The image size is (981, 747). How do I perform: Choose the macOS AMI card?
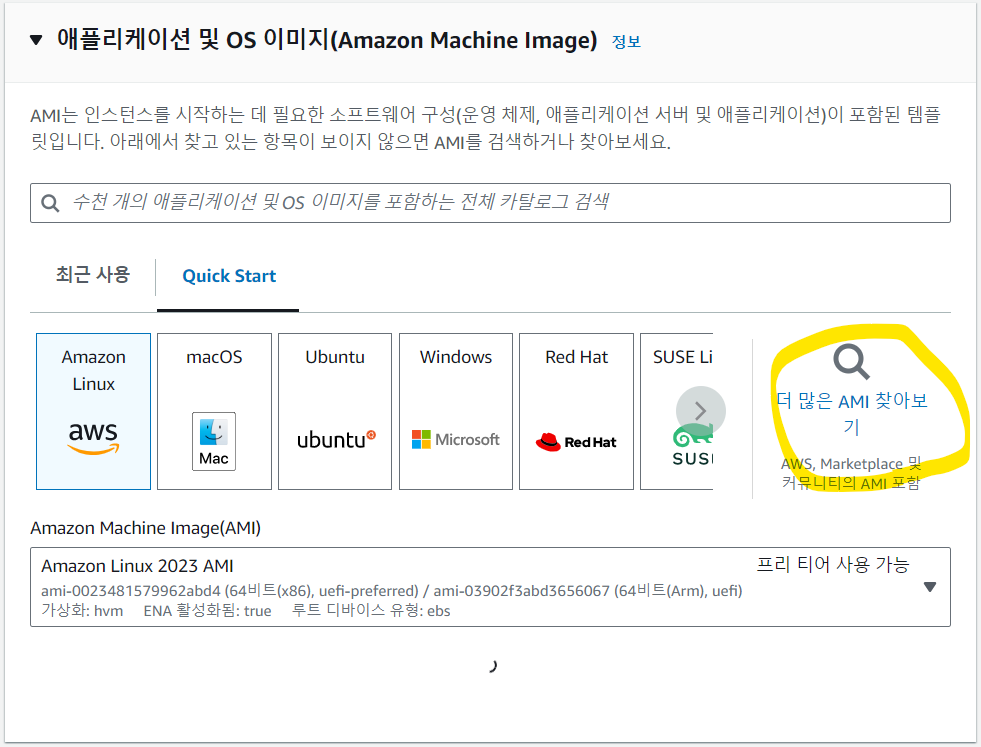point(214,411)
